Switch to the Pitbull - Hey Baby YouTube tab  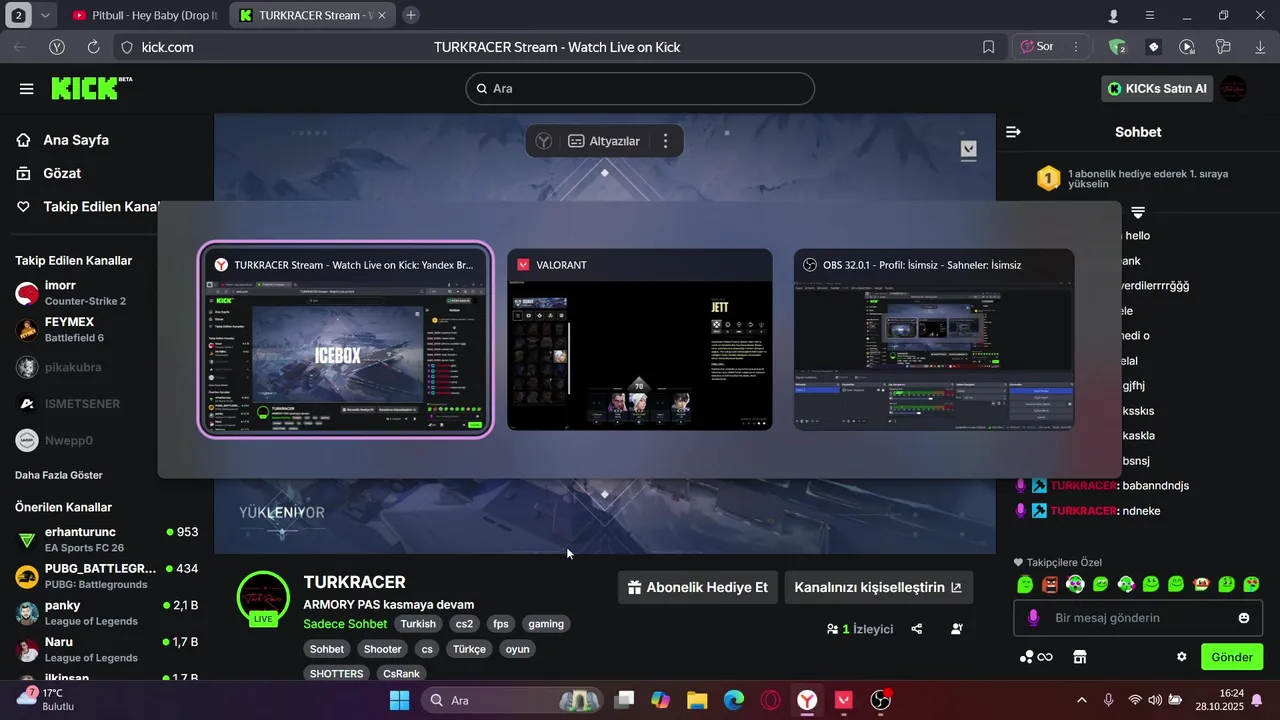[147, 16]
